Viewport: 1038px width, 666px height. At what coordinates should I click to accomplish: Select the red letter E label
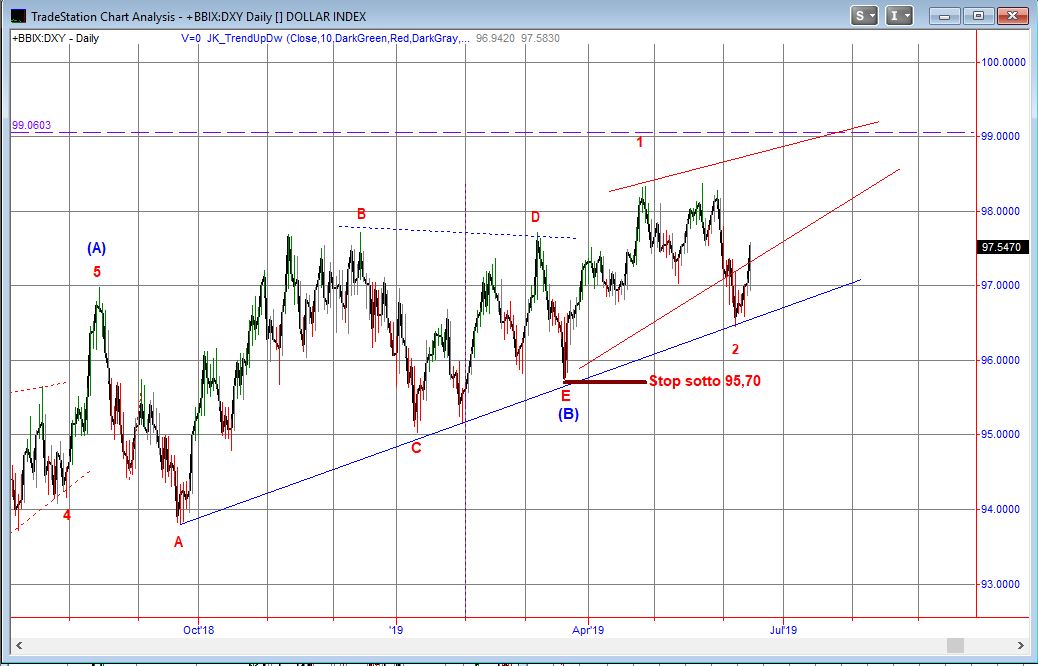coord(565,396)
